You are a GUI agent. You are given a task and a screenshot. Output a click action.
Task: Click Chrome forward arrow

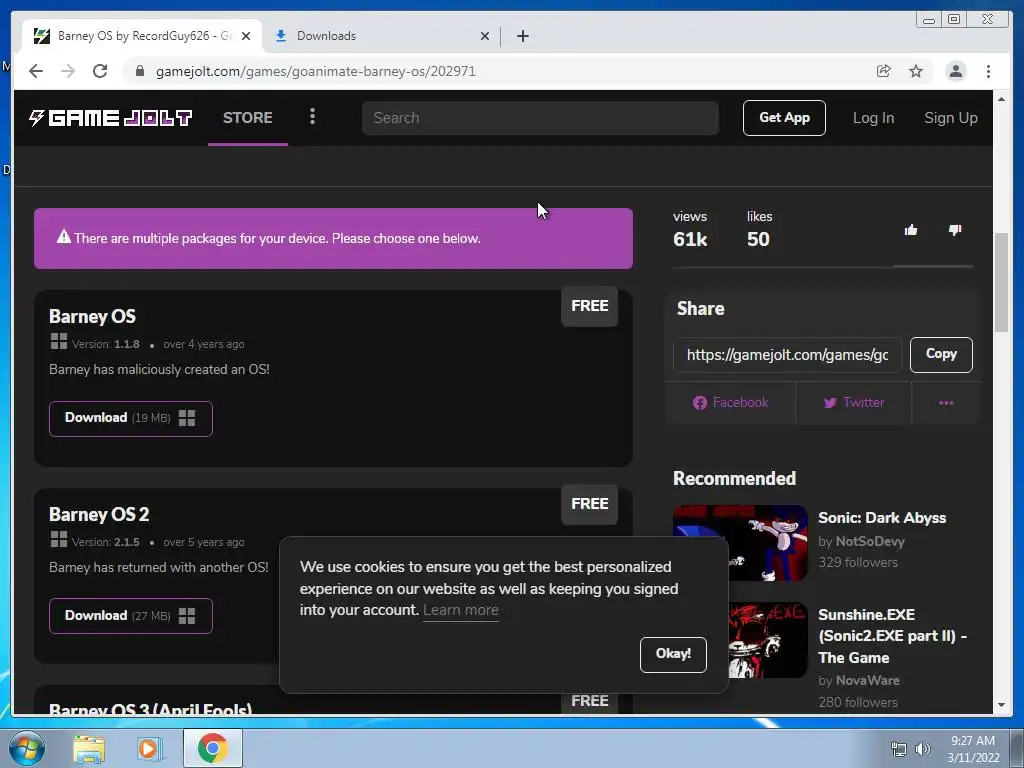coord(68,71)
